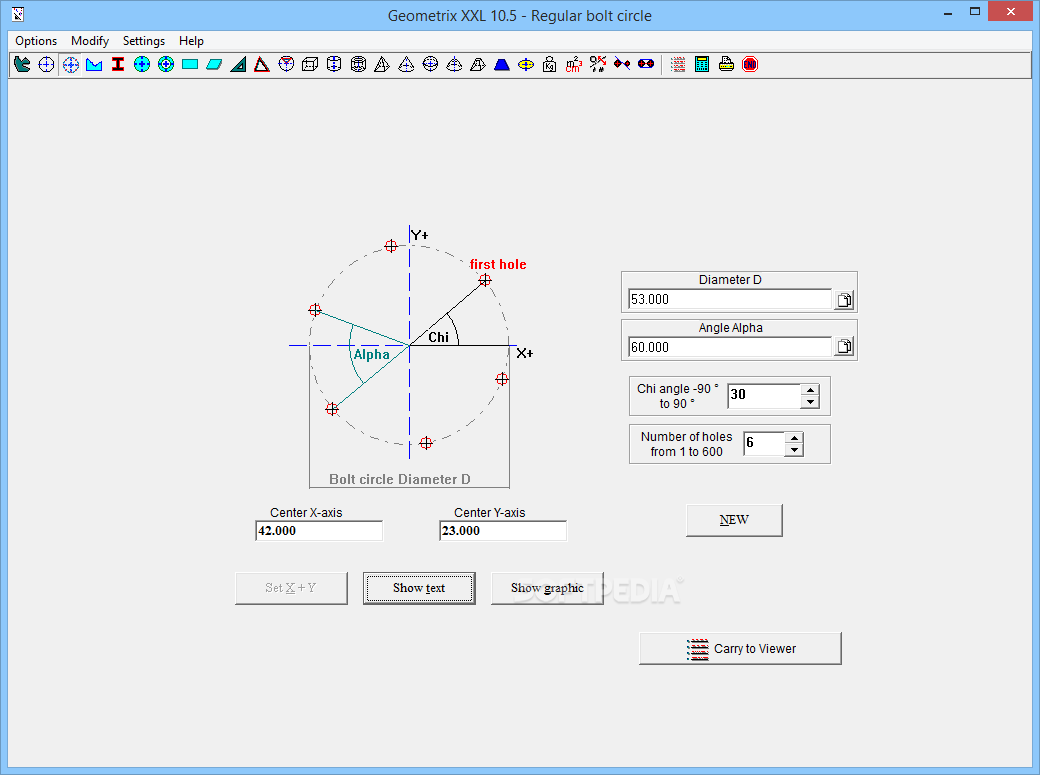Click the NEW button
The image size is (1040, 775).
click(734, 520)
